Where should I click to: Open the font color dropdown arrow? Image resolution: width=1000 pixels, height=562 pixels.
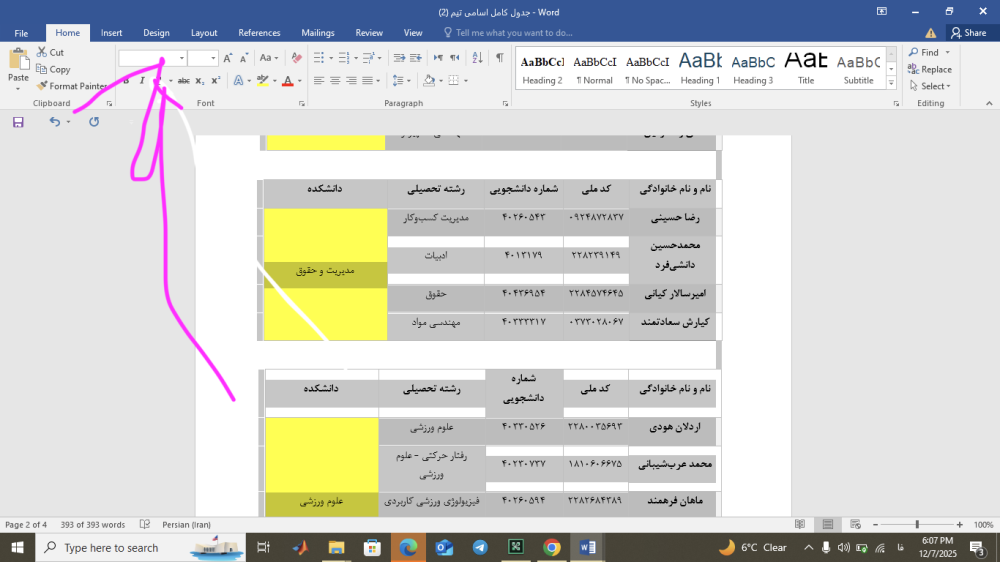[300, 81]
